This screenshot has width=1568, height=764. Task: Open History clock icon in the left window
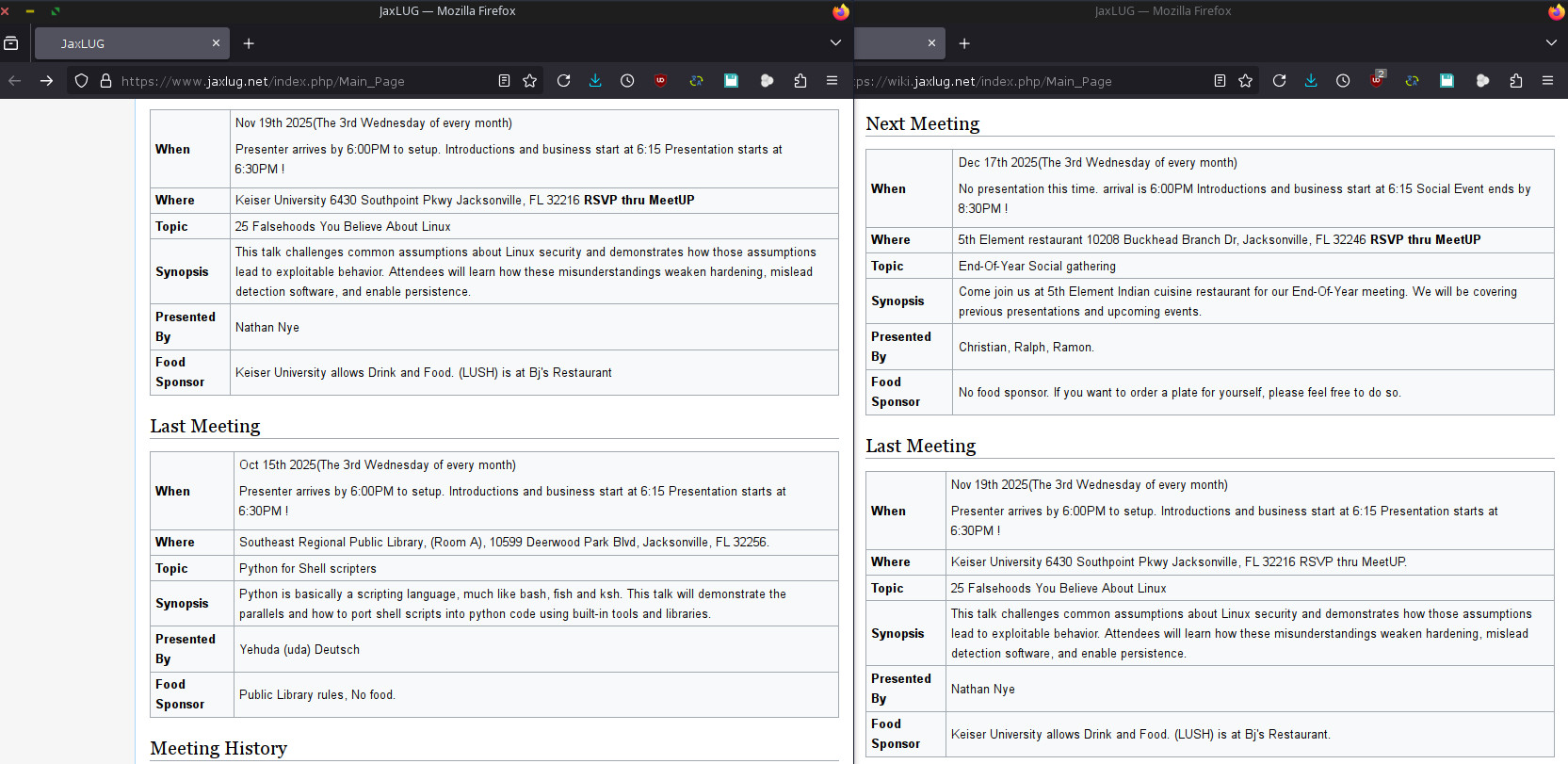point(627,81)
